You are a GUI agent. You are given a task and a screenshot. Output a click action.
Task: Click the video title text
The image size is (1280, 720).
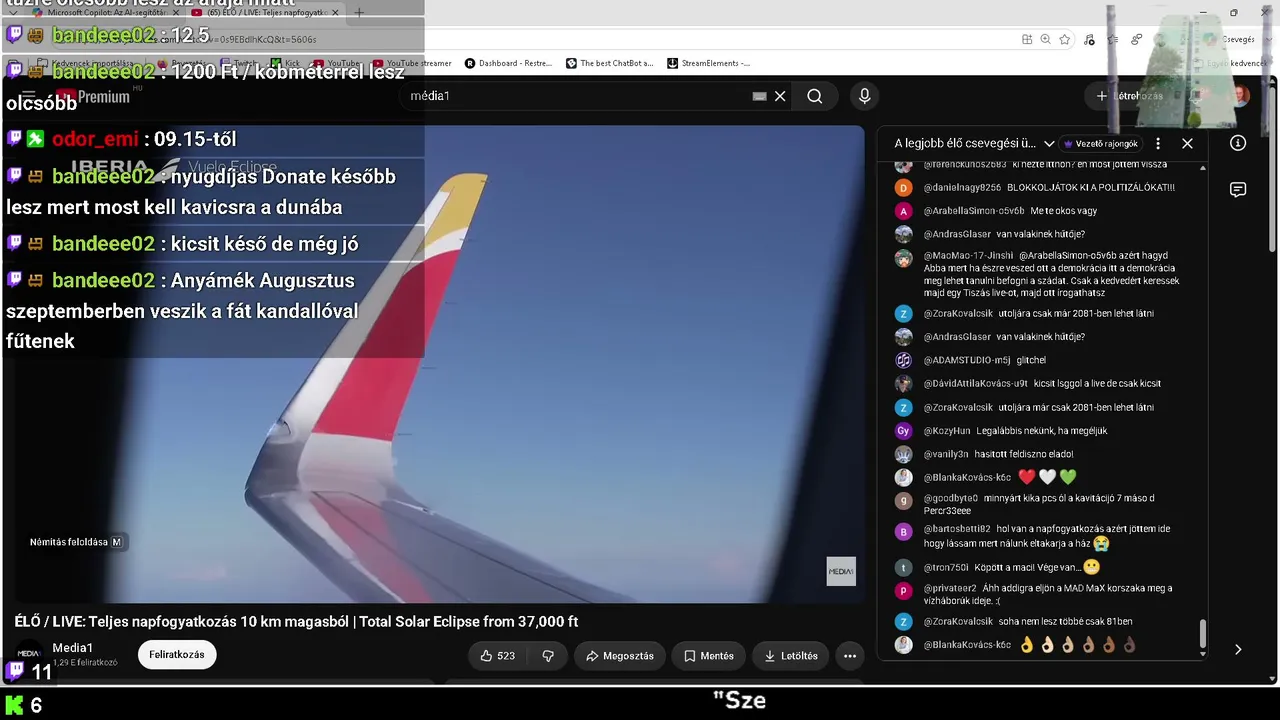point(296,622)
